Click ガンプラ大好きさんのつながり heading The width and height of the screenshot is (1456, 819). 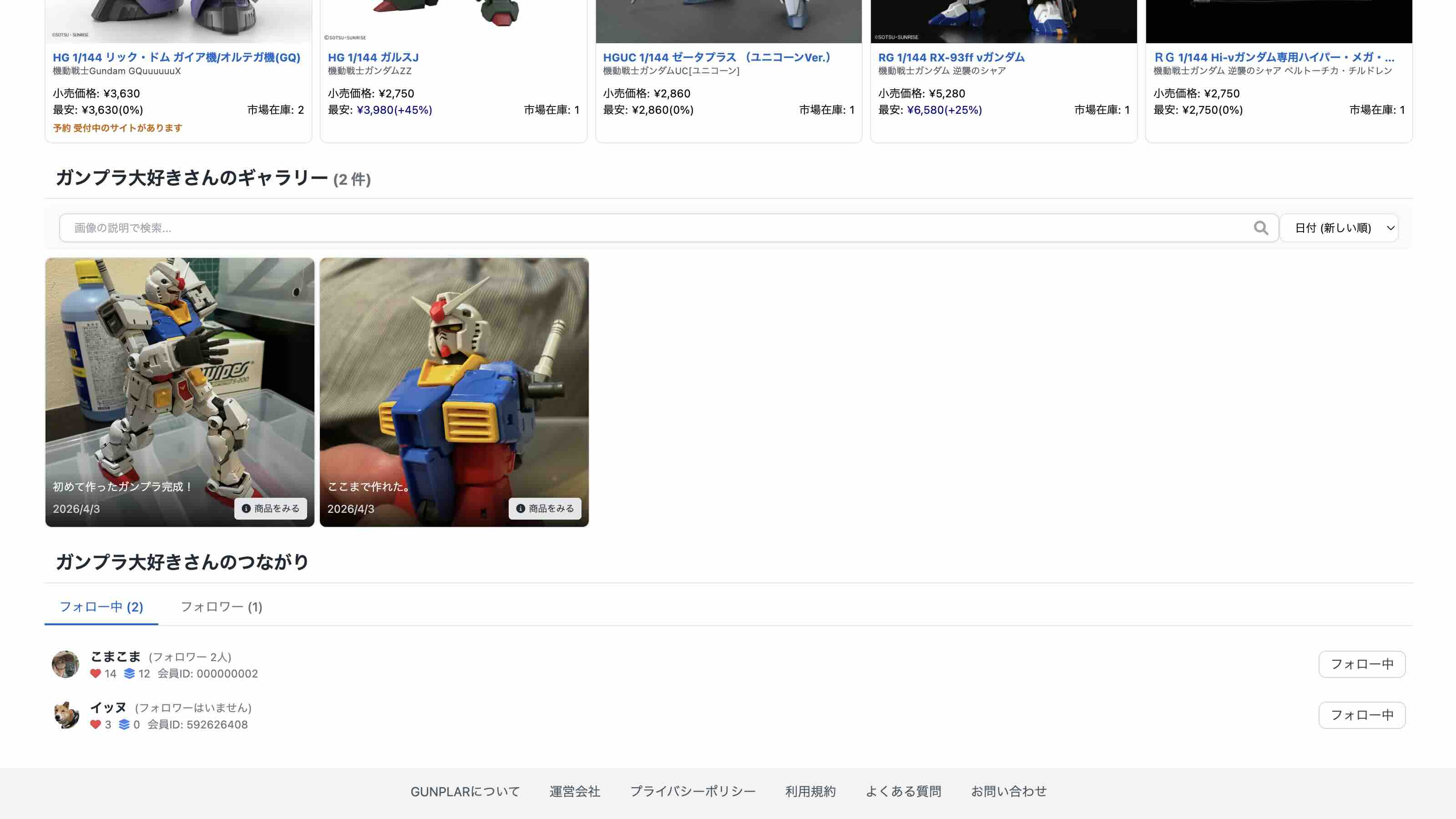pos(182,562)
